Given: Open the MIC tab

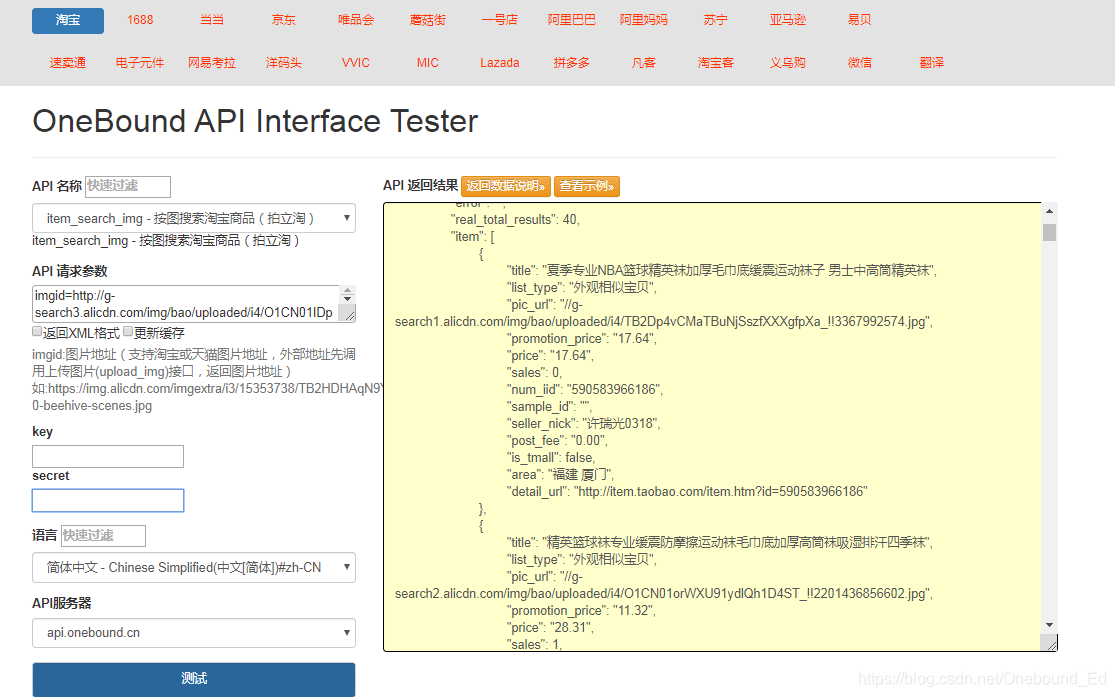Looking at the screenshot, I should coord(427,63).
